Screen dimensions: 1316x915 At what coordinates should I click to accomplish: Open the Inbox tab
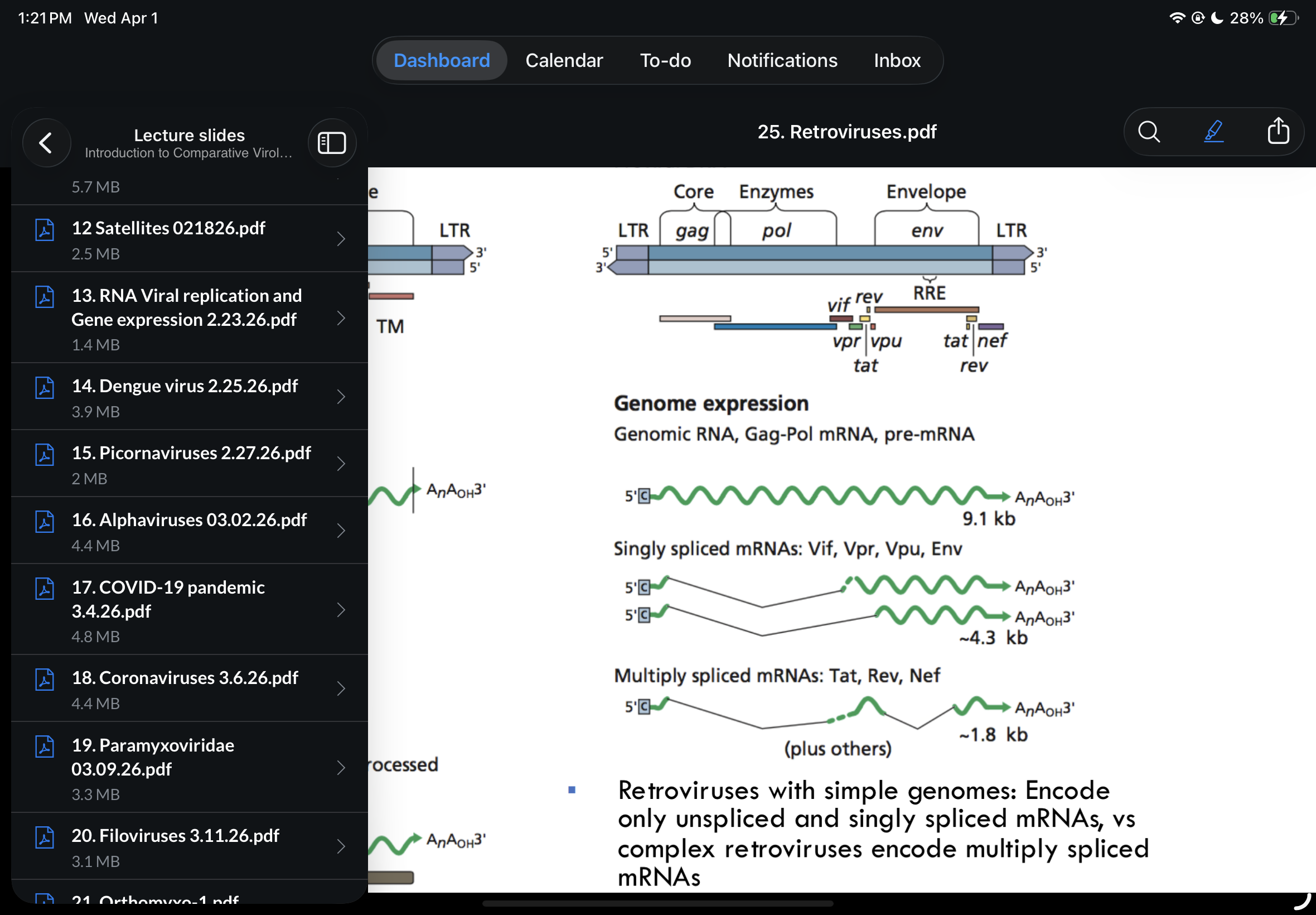pyautogui.click(x=897, y=60)
